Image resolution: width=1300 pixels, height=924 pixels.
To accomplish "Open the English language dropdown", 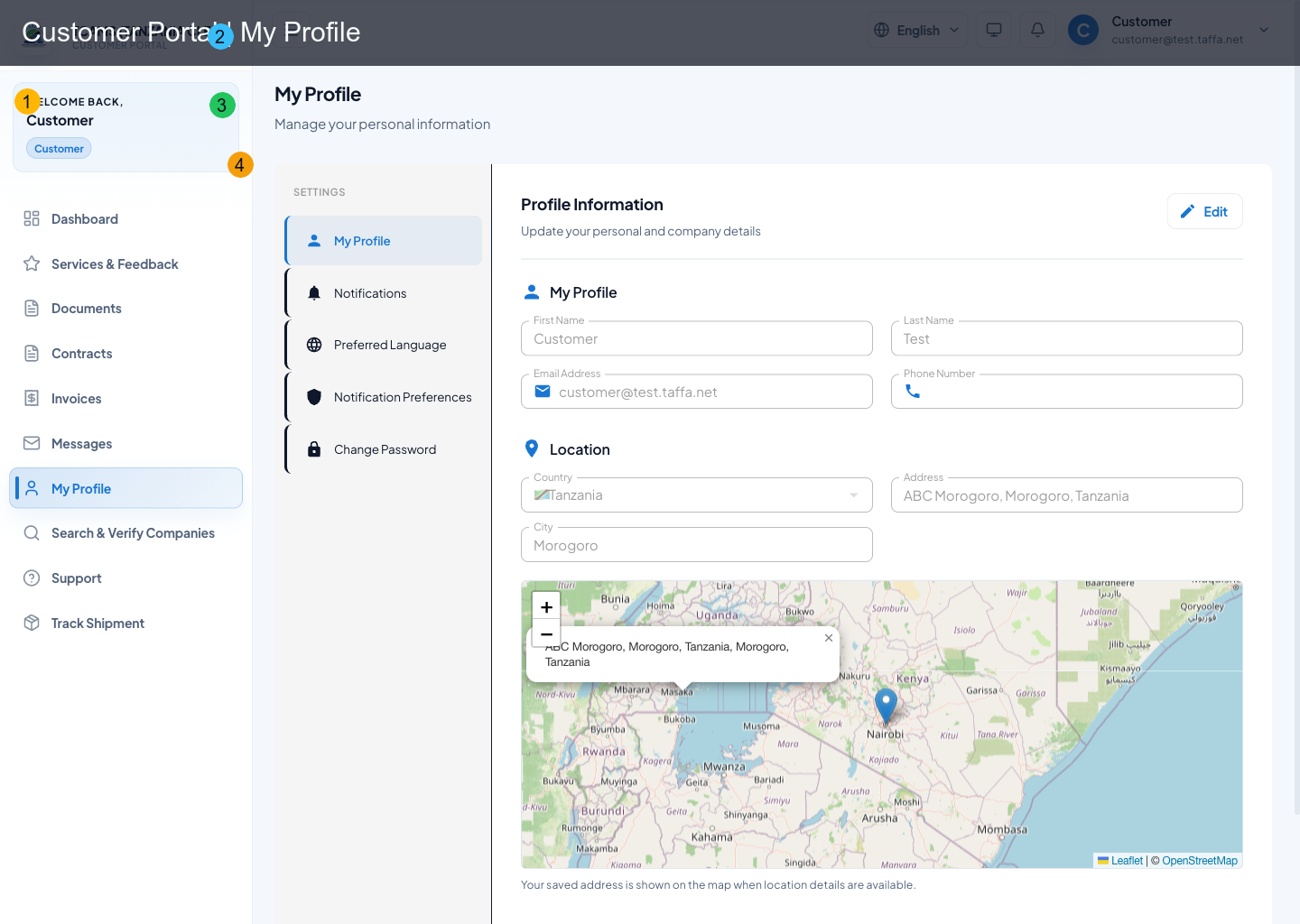I will [x=916, y=30].
